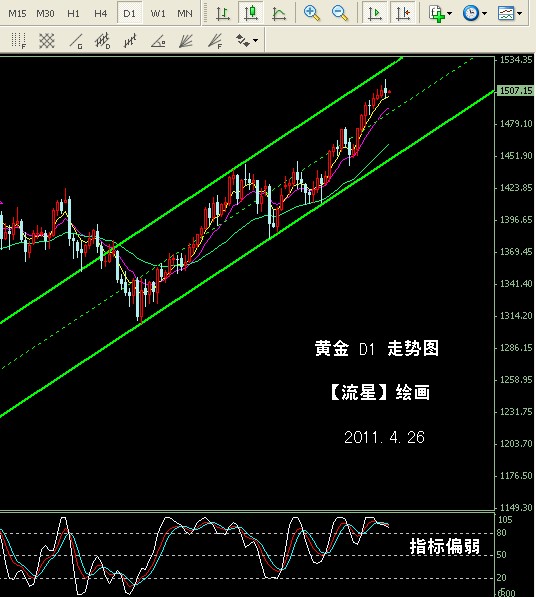Select the M15 timeframe
Viewport: 536px width, 597px height.
pyautogui.click(x=17, y=14)
